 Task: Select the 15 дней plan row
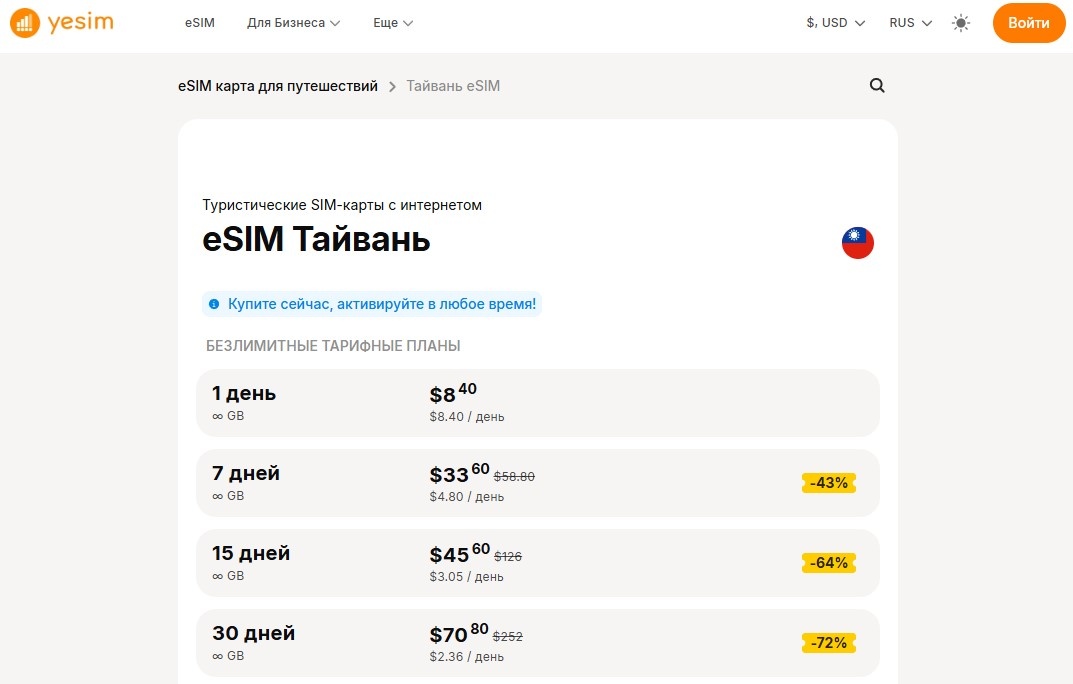[x=536, y=562]
